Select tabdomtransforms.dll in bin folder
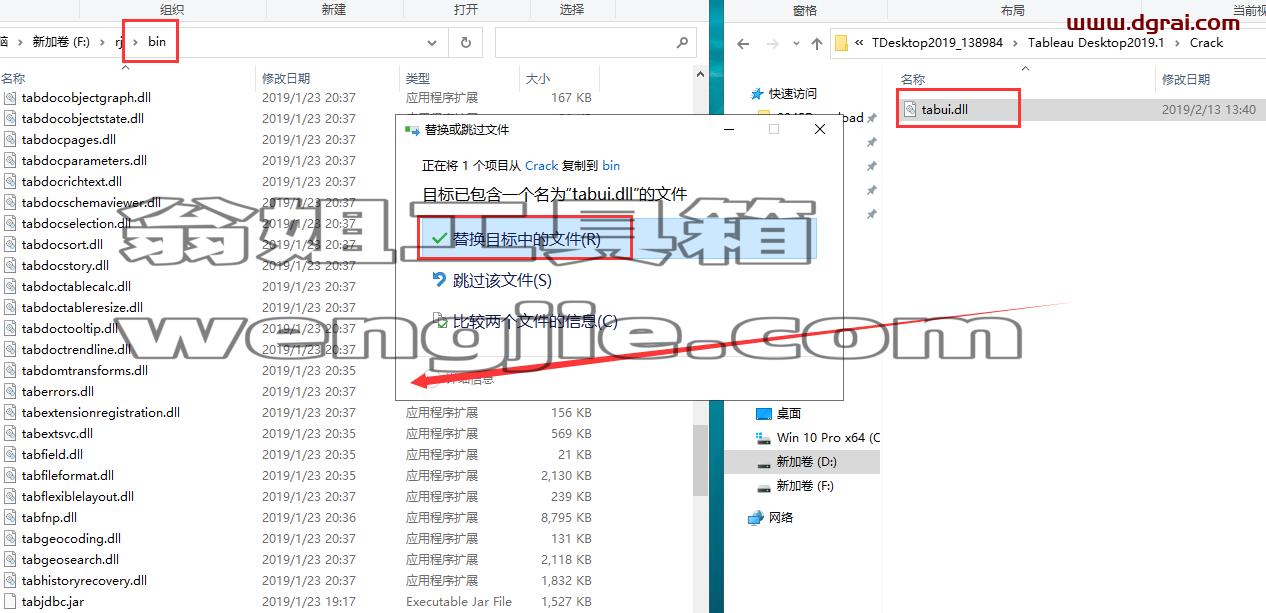The width and height of the screenshot is (1266, 613). click(x=85, y=371)
